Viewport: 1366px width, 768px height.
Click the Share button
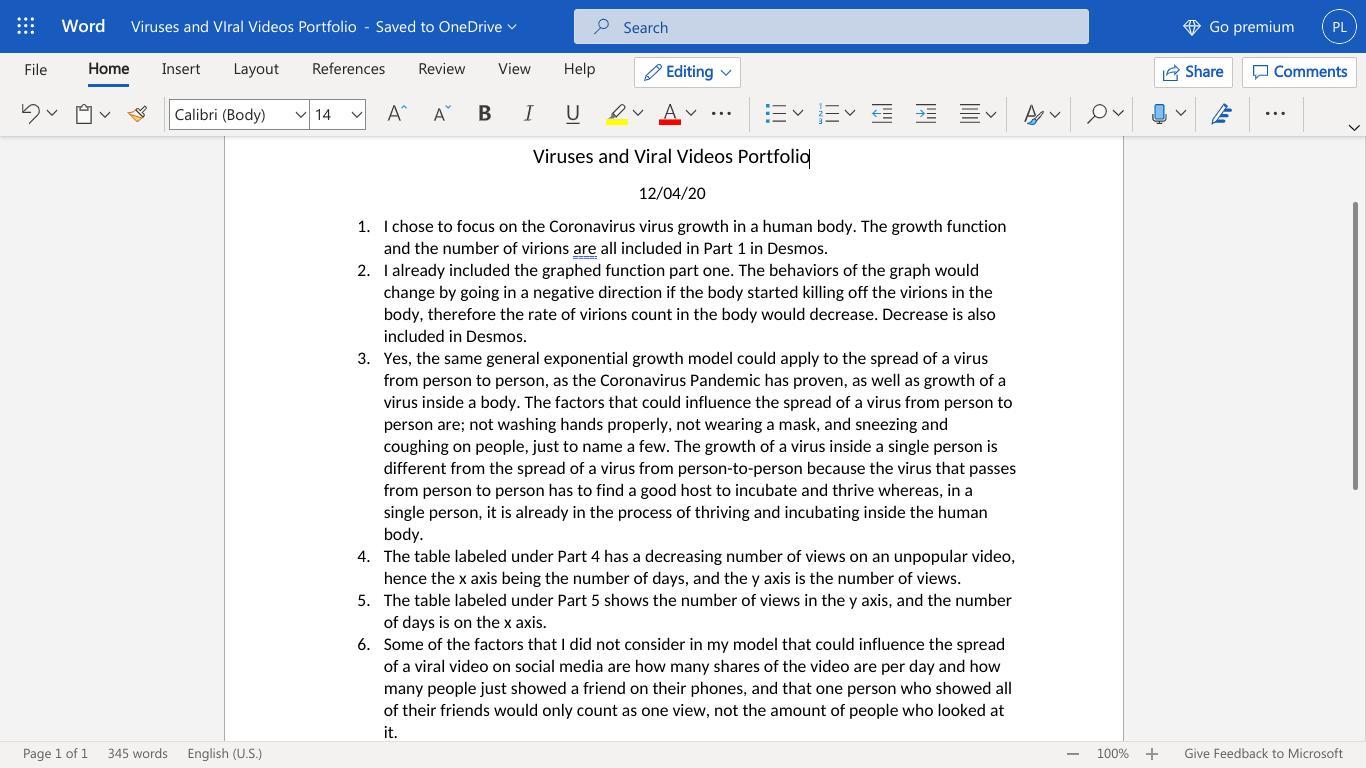(1193, 72)
